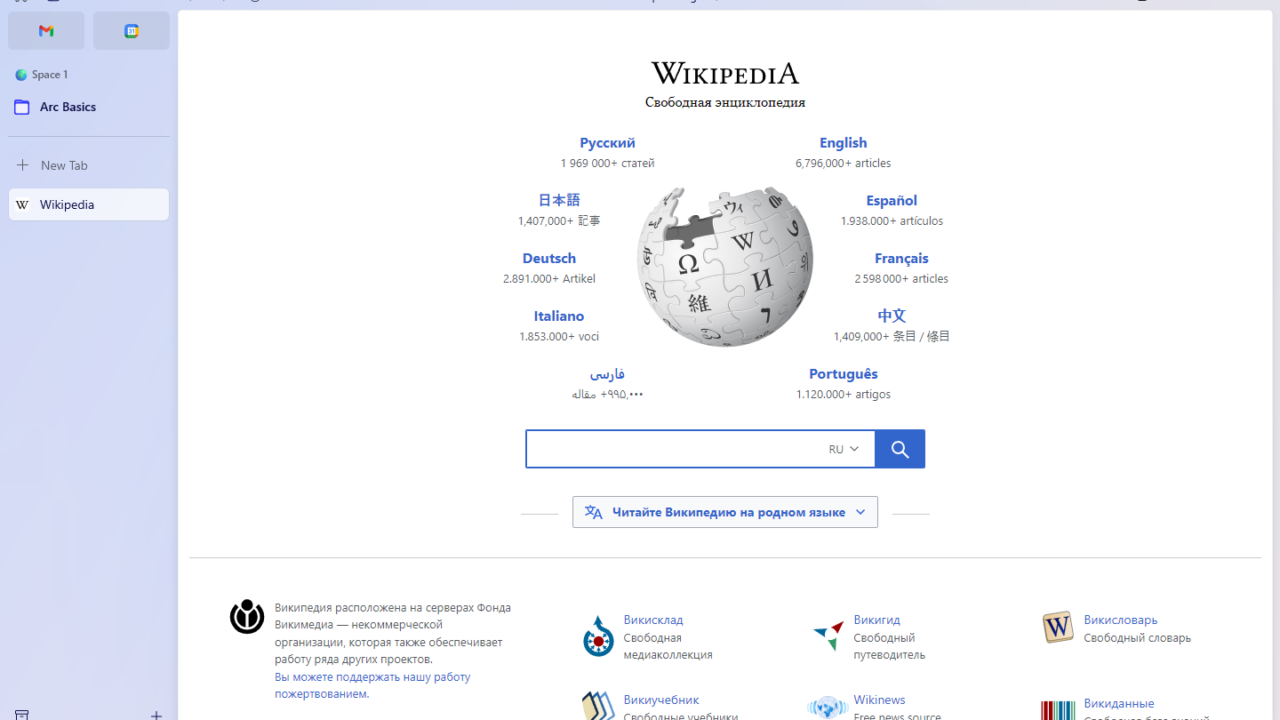Viewport: 1280px width, 720px height.
Task: Open the pinned Google Calendar tab
Action: [x=131, y=31]
